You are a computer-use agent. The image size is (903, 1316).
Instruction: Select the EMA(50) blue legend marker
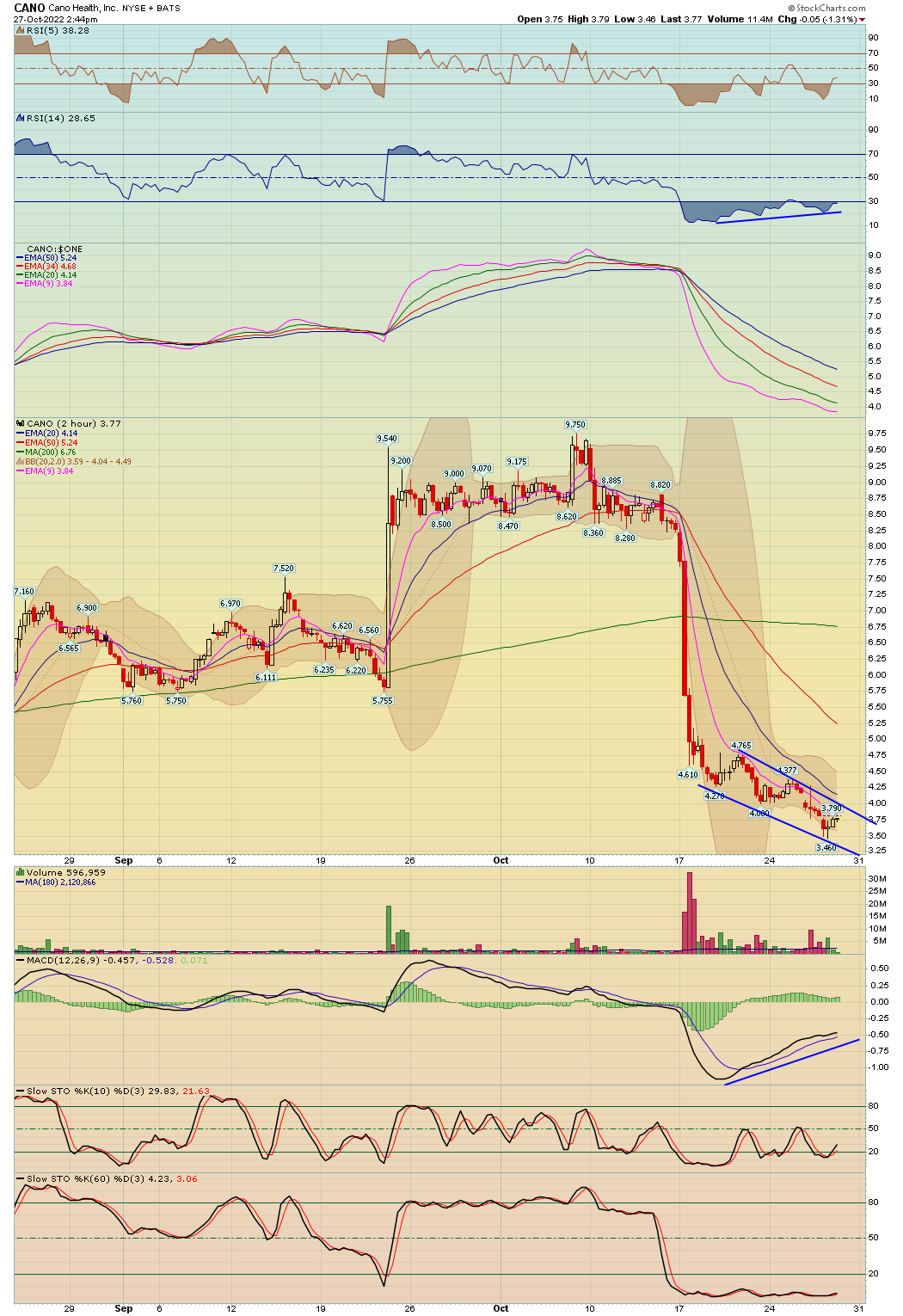coord(19,256)
